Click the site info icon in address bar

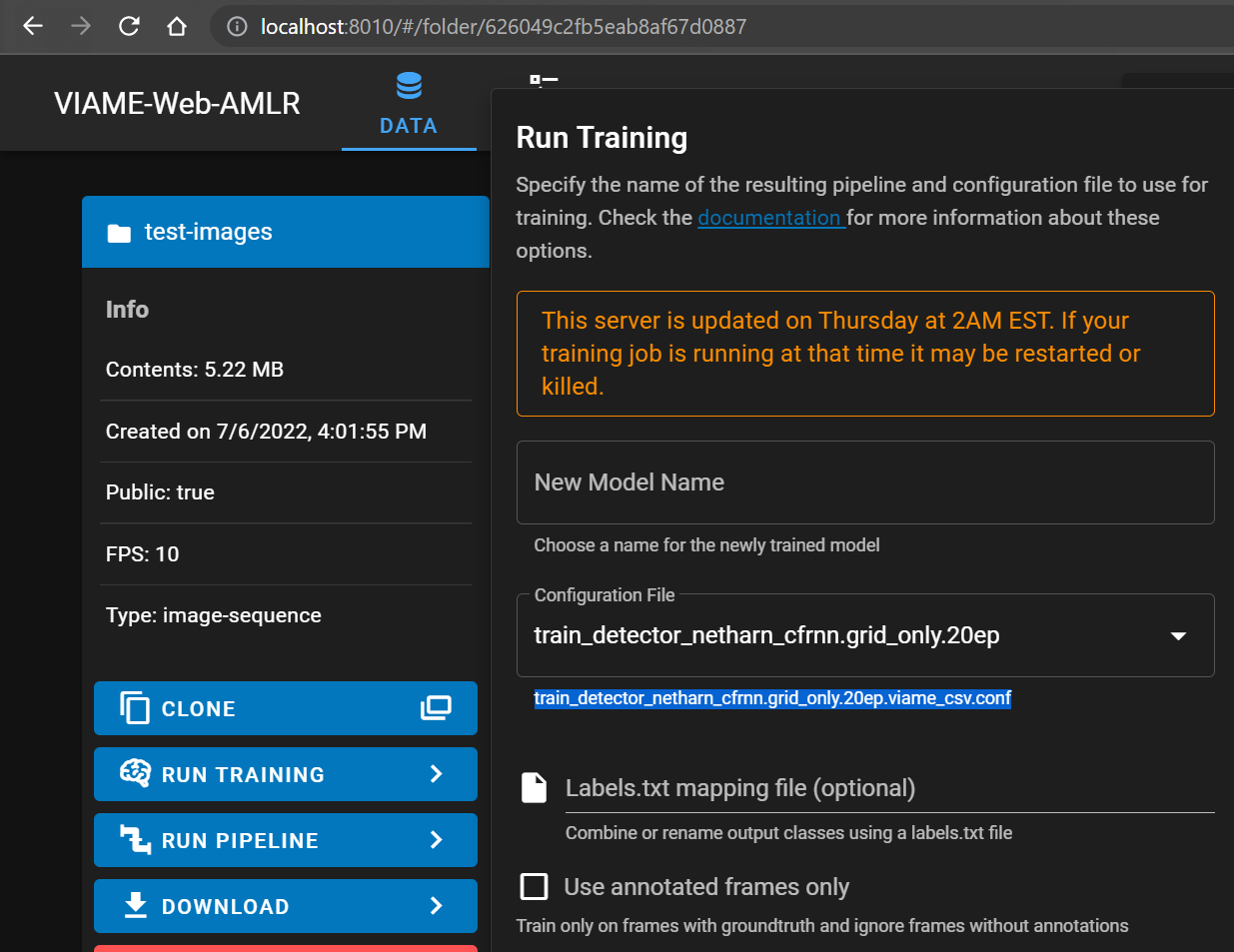pyautogui.click(x=237, y=27)
